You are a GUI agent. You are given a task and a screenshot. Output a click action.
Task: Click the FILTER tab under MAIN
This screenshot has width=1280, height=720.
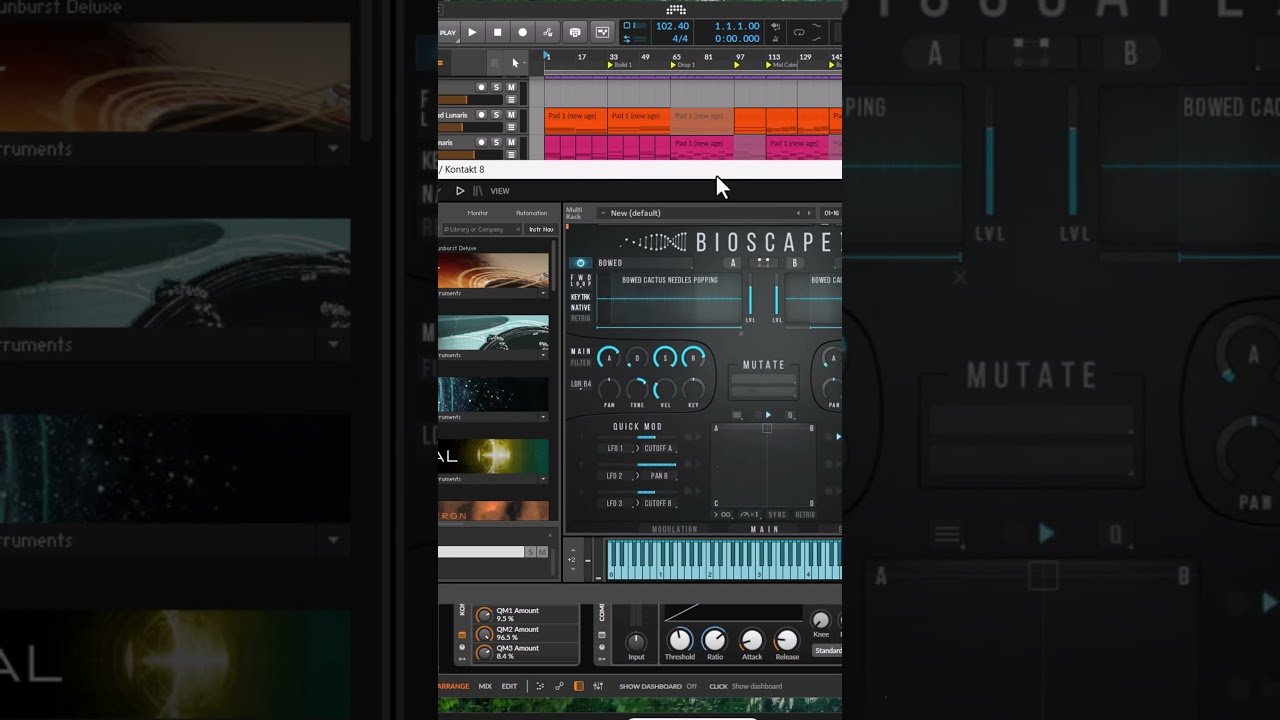point(581,363)
